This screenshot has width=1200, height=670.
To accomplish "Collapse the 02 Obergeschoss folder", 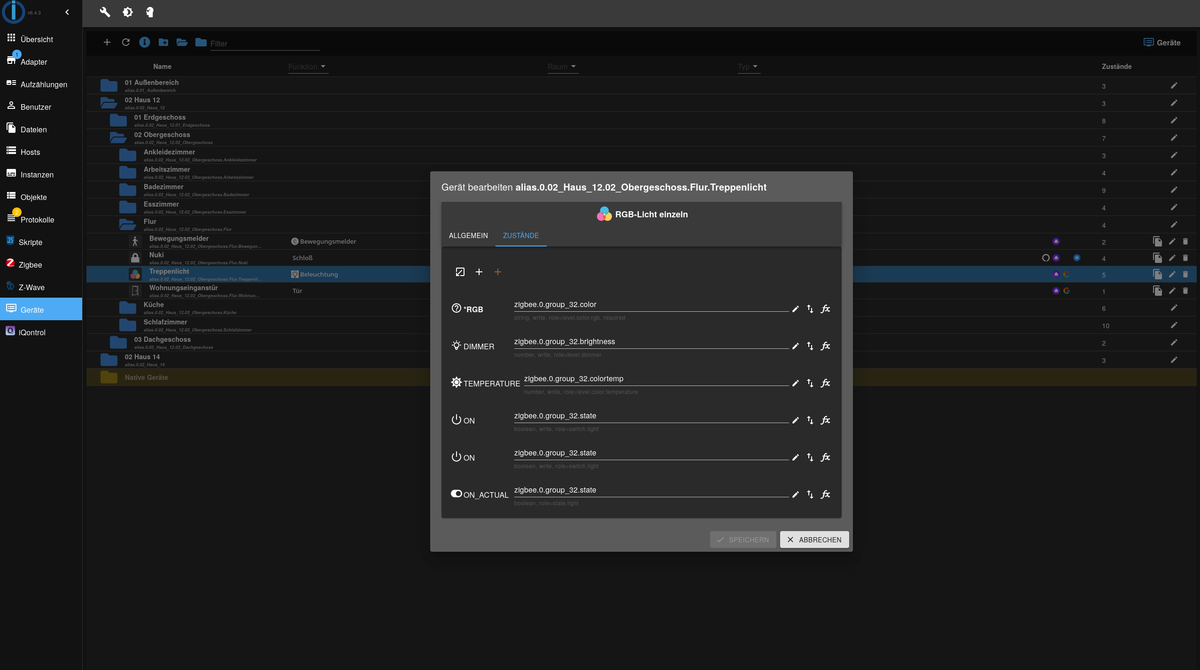I will [x=117, y=137].
